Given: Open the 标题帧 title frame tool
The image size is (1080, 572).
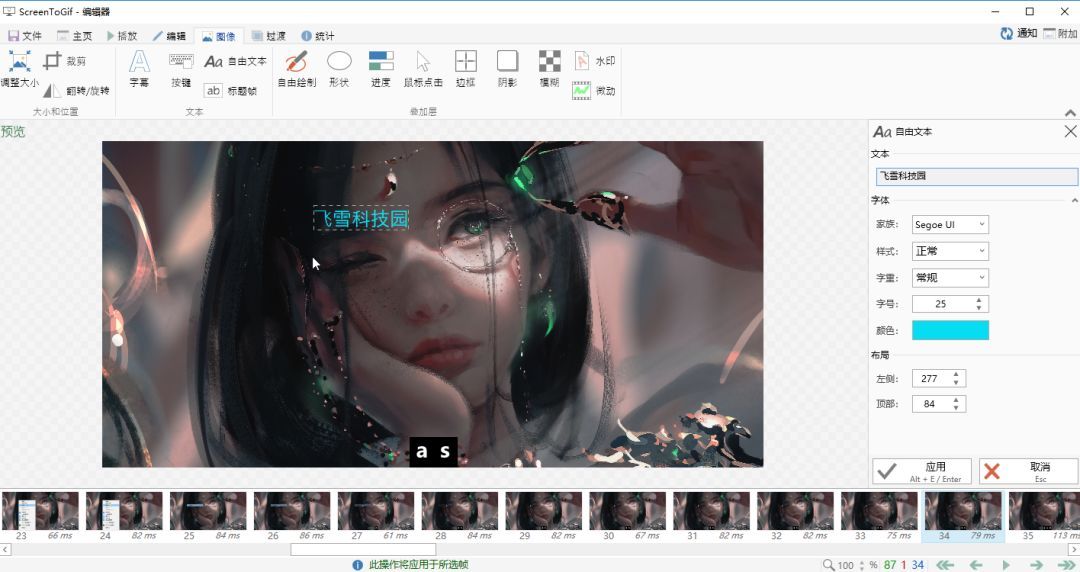Looking at the screenshot, I should tap(231, 90).
